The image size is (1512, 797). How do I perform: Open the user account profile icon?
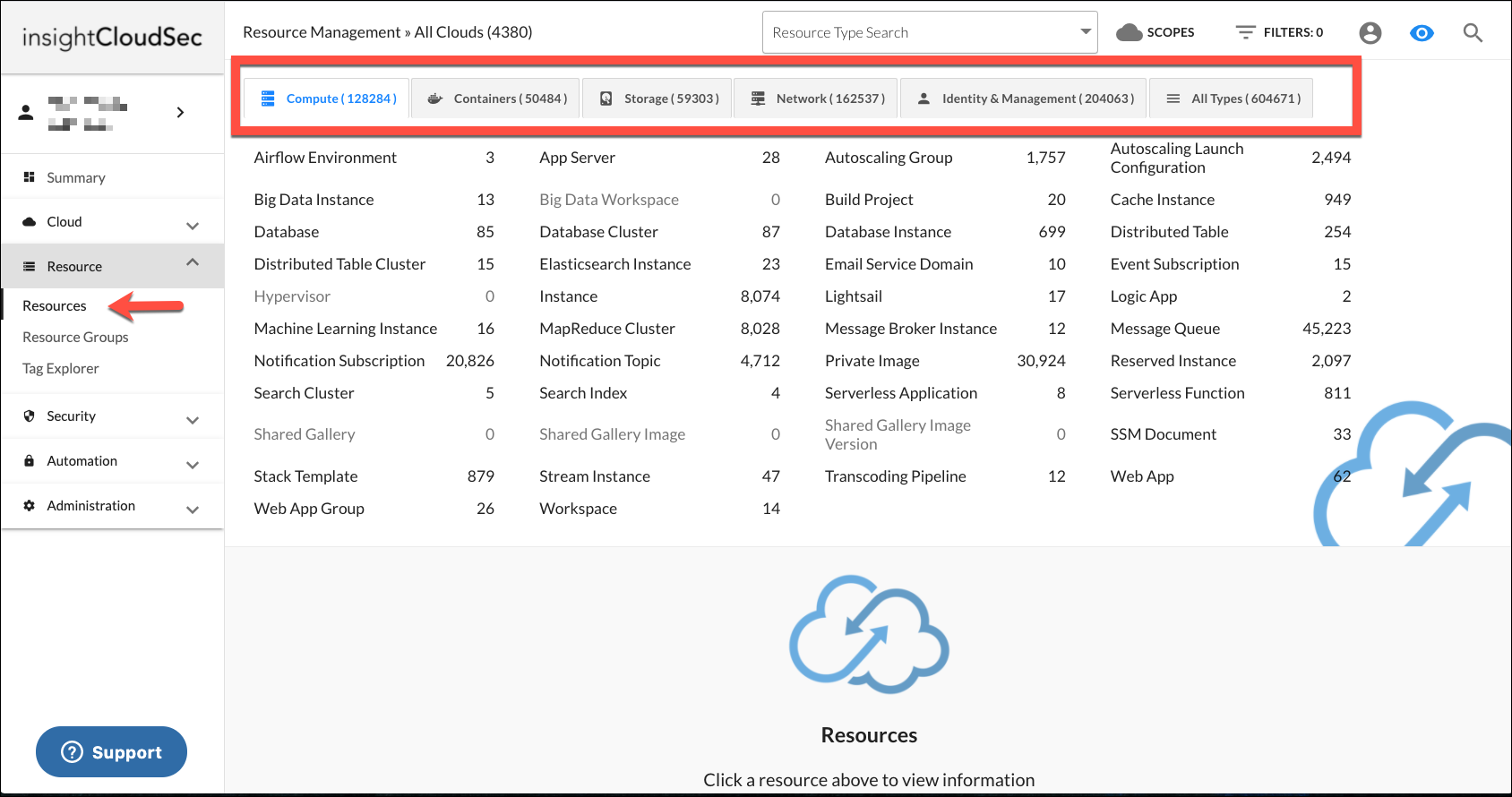pyautogui.click(x=1370, y=33)
